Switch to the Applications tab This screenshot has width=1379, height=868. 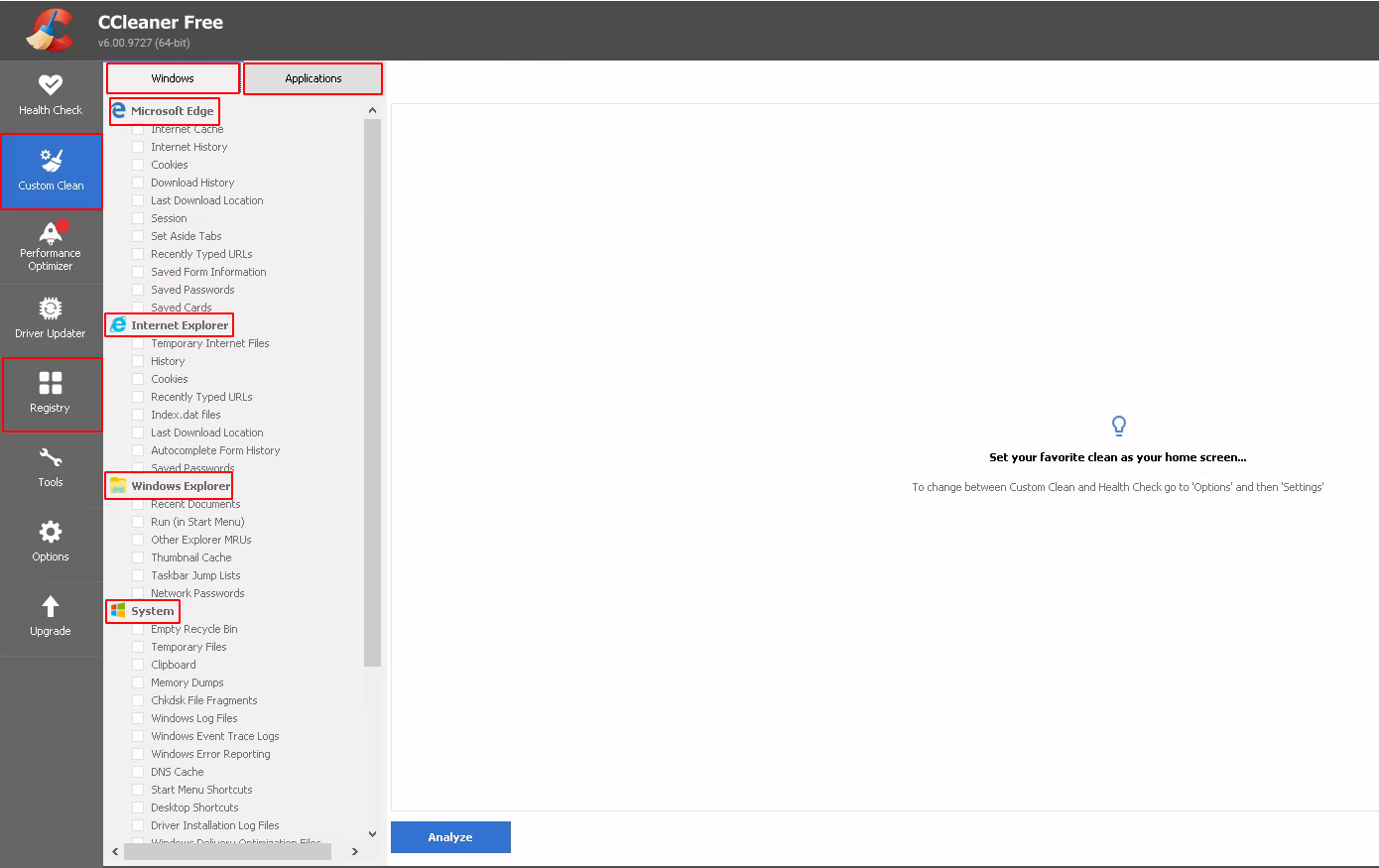click(313, 78)
